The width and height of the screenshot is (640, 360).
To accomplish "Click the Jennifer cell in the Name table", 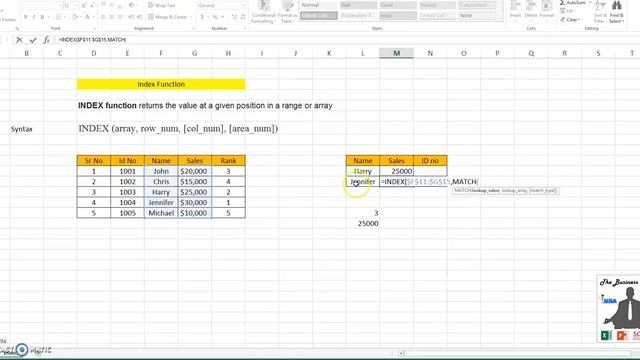I will tap(161, 202).
